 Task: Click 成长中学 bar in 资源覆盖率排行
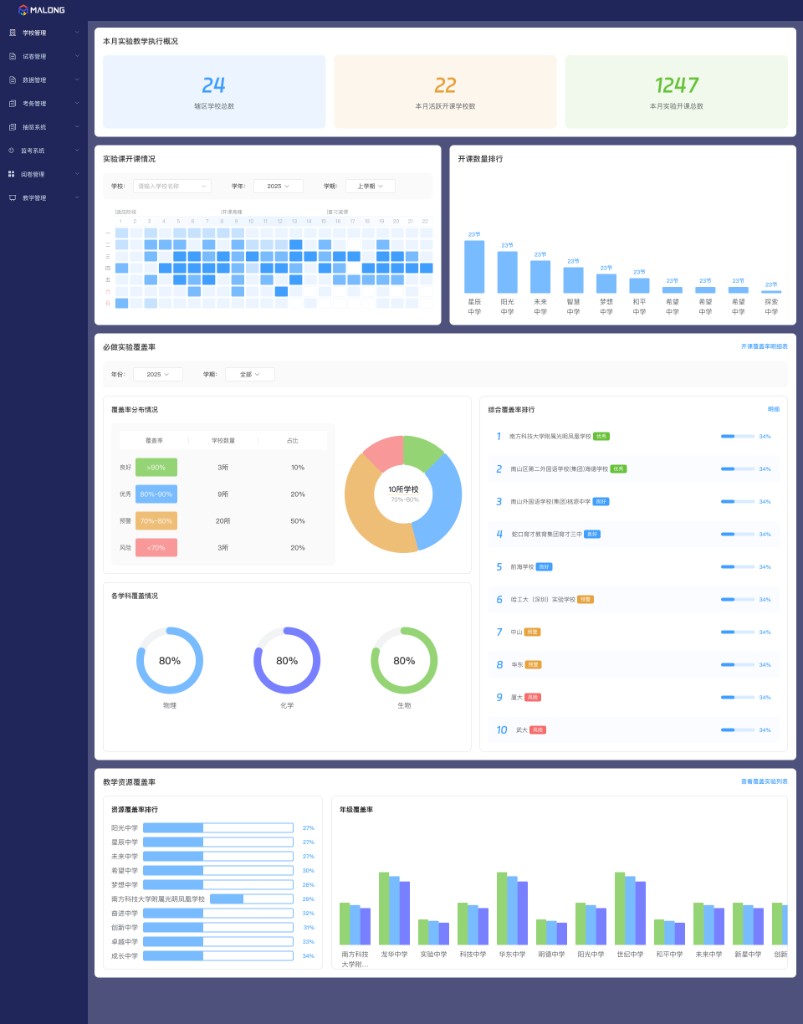click(x=218, y=956)
